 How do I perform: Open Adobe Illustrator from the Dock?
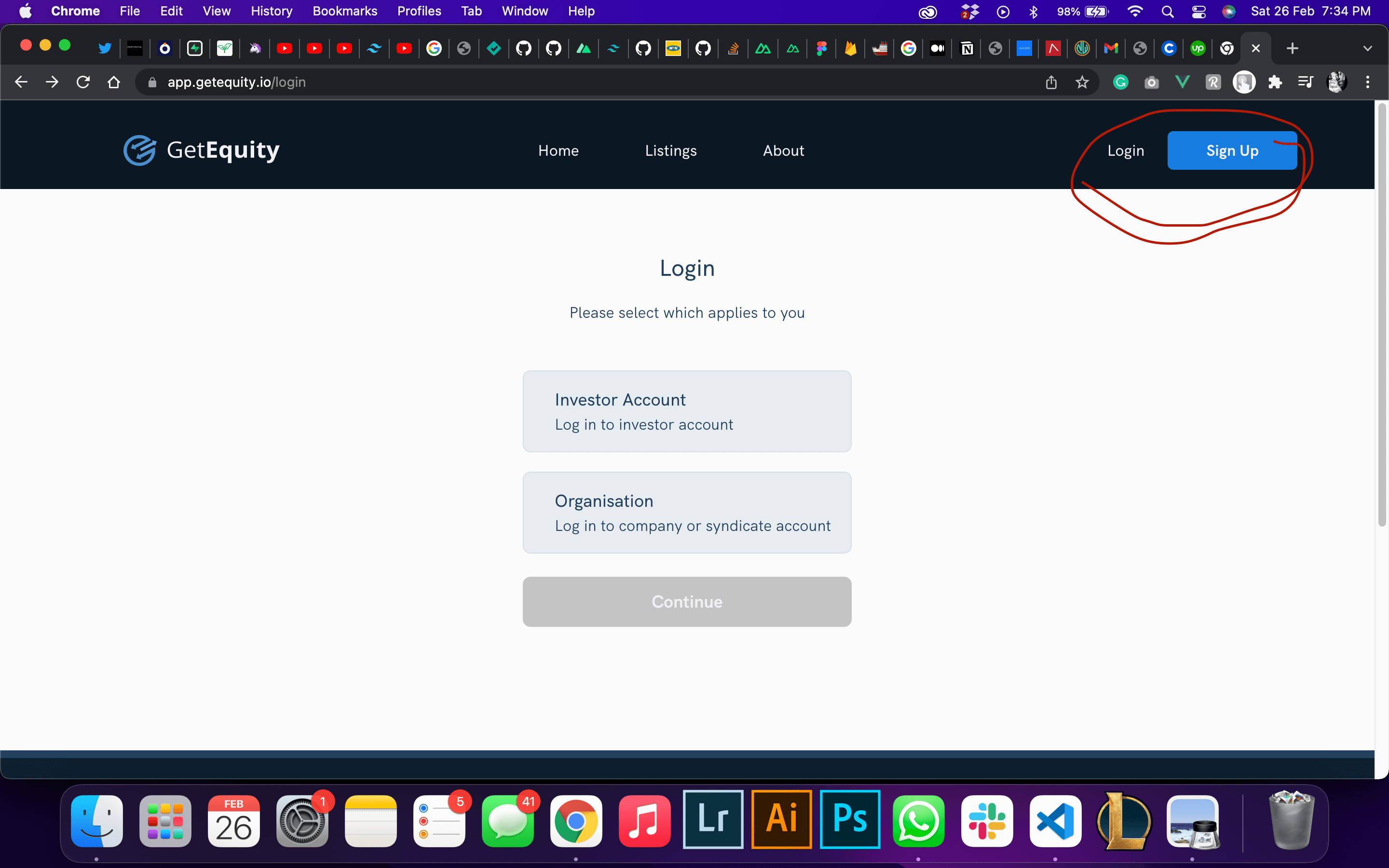tap(781, 819)
